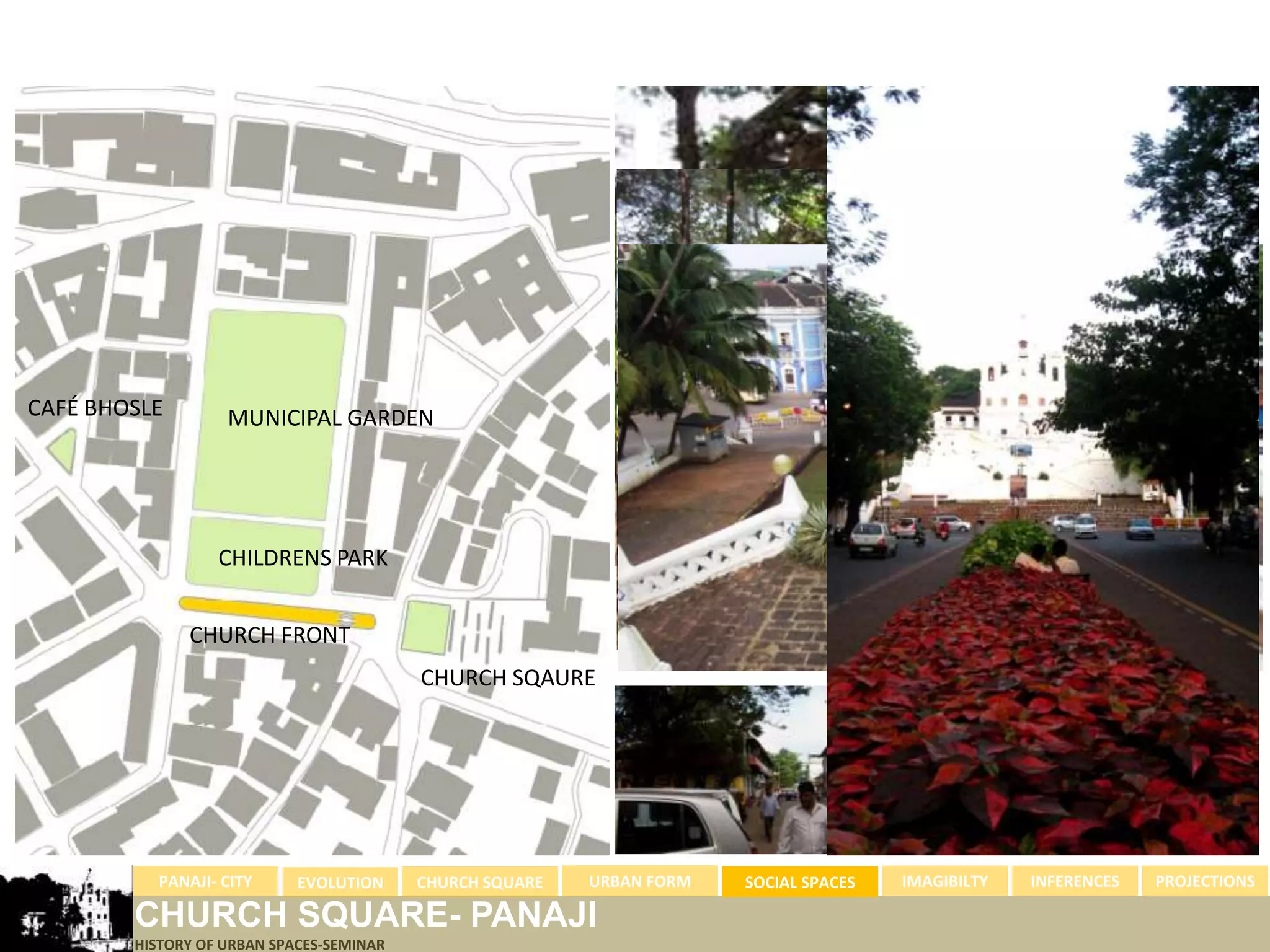
Task: Click HISTORY OF URBAN SPACES-SEMINAR subtitle
Action: tap(259, 945)
